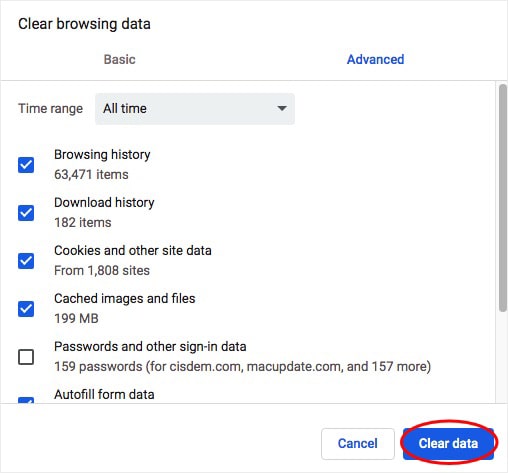Click the Autofill form data label

tap(104, 395)
